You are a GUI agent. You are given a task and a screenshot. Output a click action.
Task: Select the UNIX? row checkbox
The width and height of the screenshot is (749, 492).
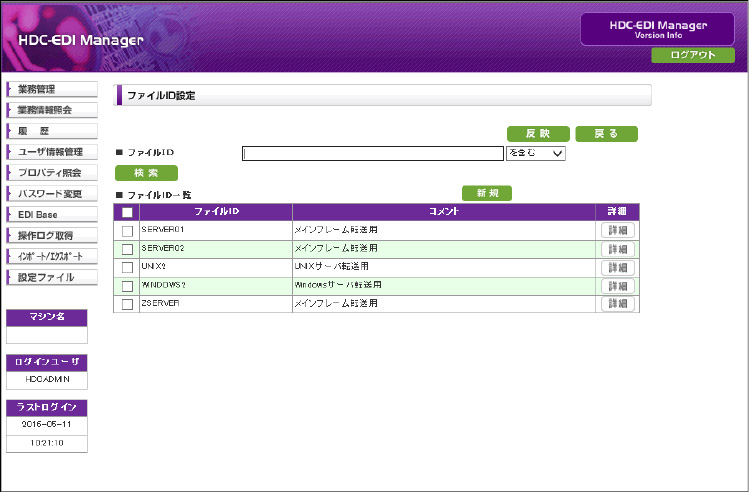coord(127,267)
